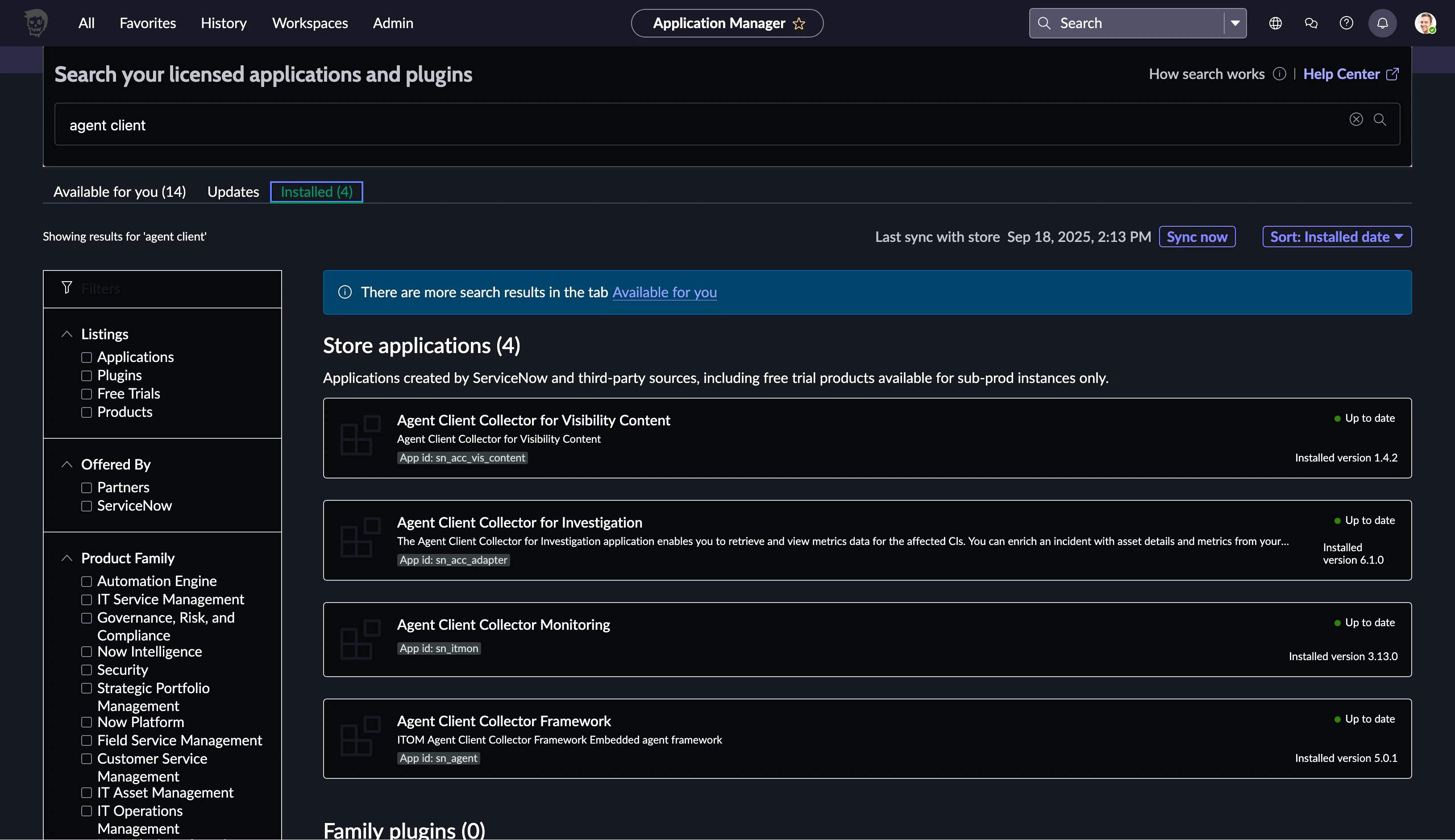Check the Security product family filter
This screenshot has width=1455, height=840.
point(87,670)
